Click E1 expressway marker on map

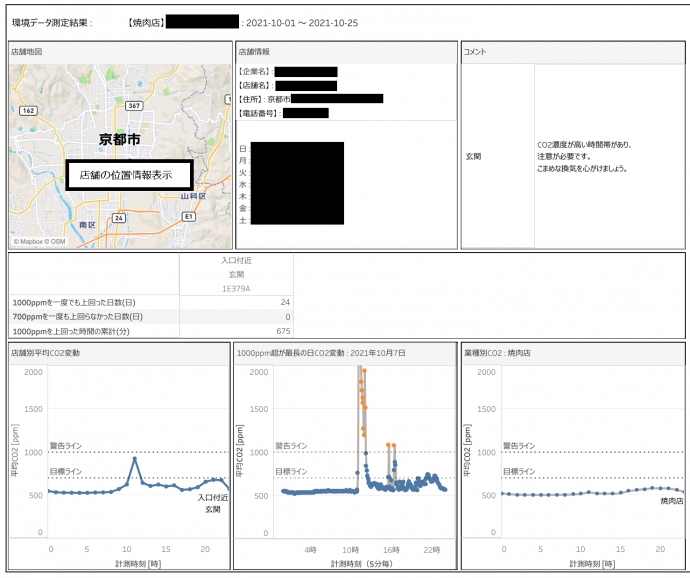[188, 216]
